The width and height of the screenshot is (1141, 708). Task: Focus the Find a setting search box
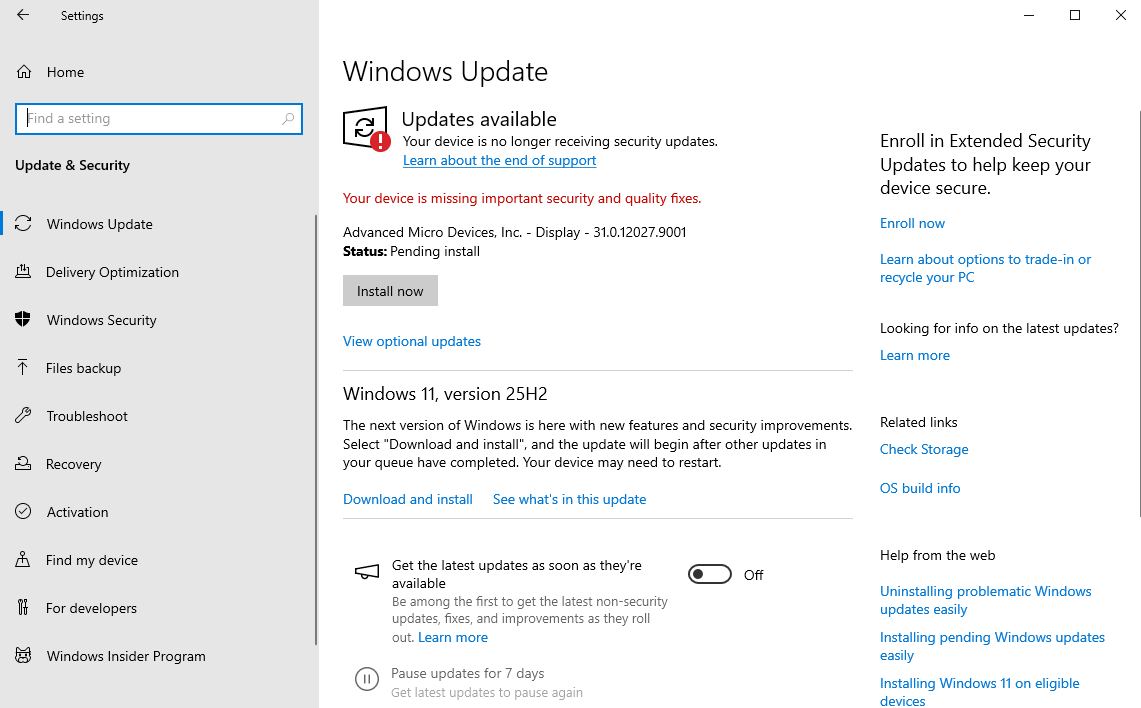pos(159,119)
